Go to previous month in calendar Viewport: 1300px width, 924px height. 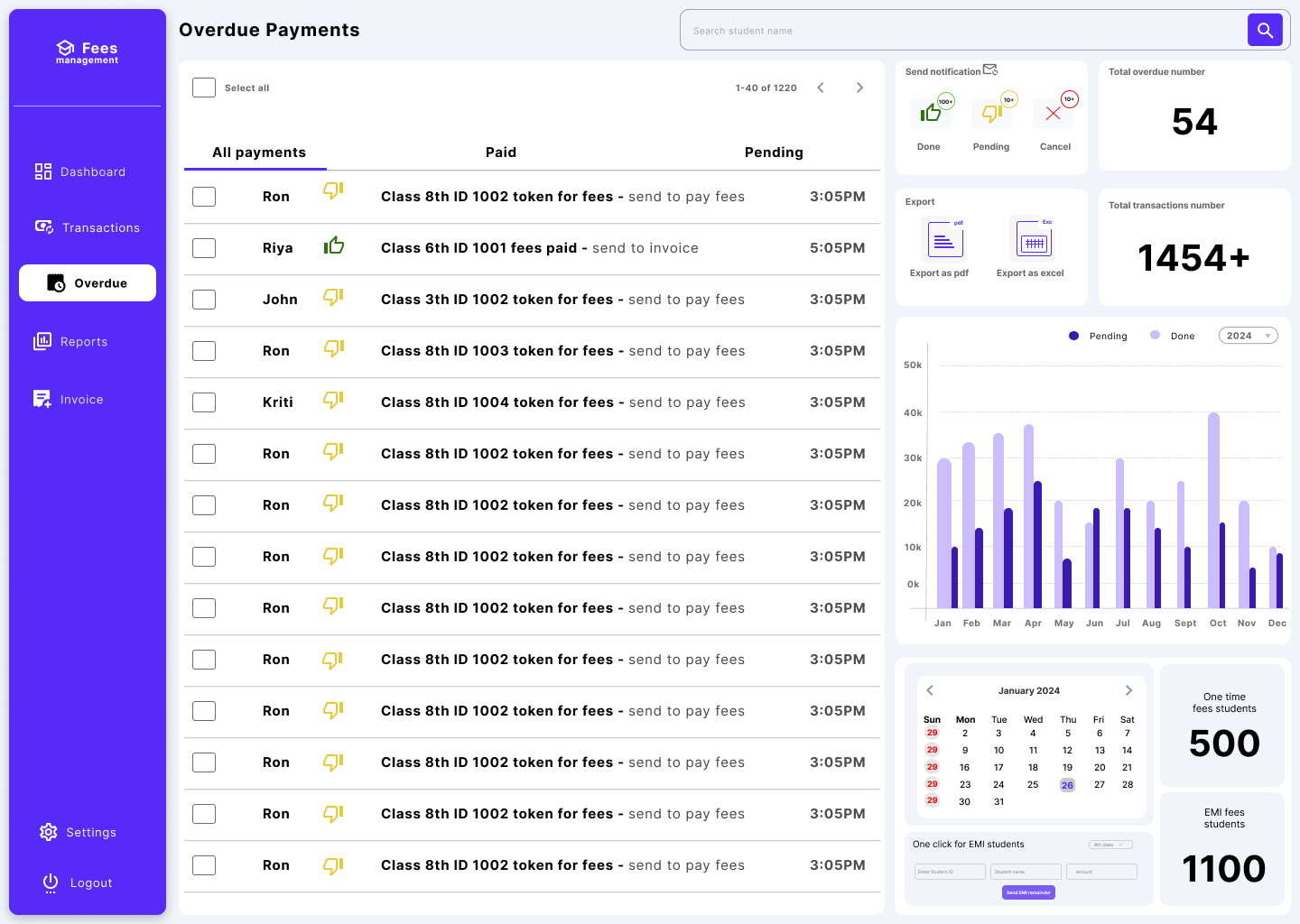pos(930,690)
